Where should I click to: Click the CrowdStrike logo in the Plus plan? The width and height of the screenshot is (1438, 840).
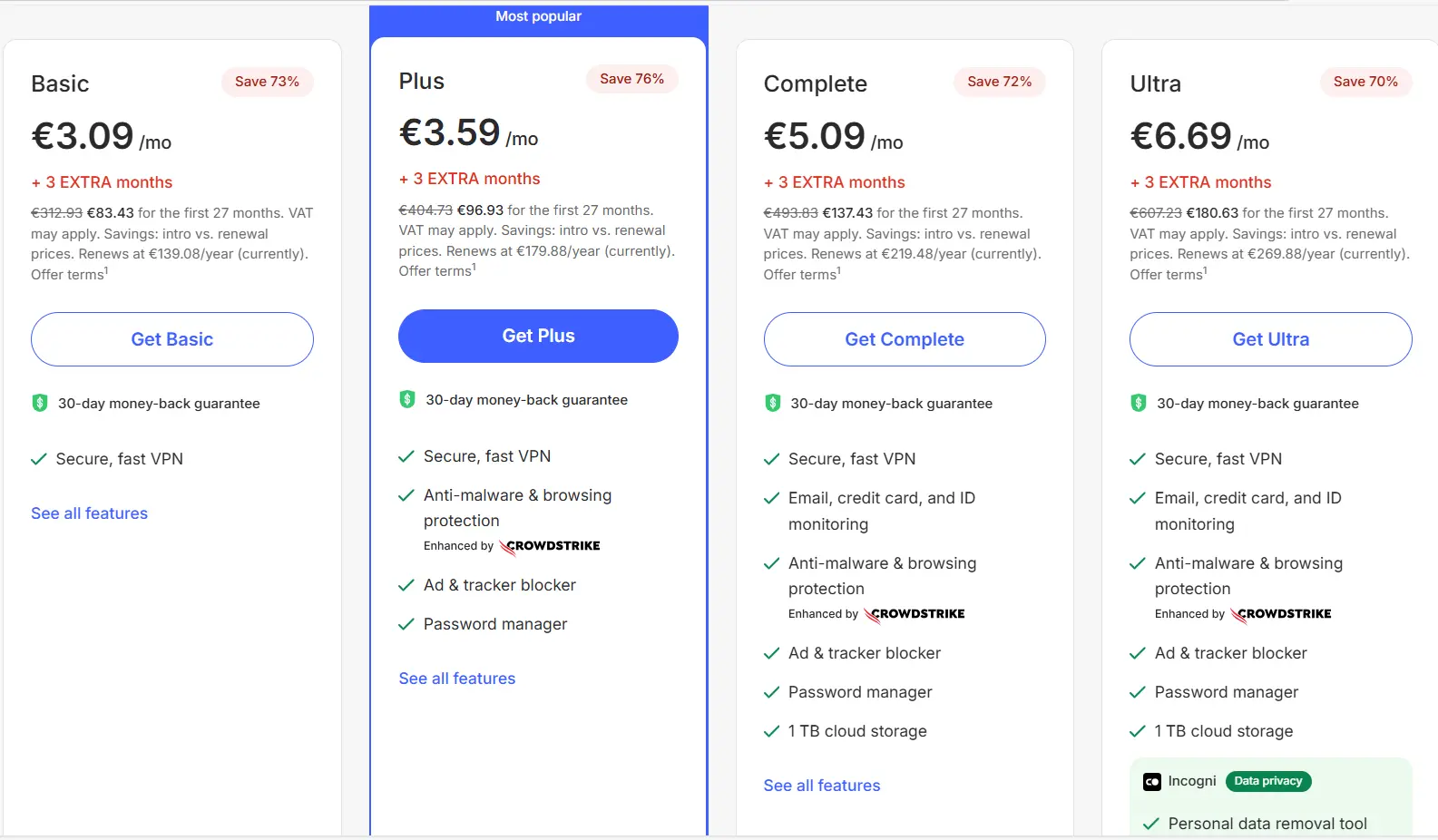point(549,546)
